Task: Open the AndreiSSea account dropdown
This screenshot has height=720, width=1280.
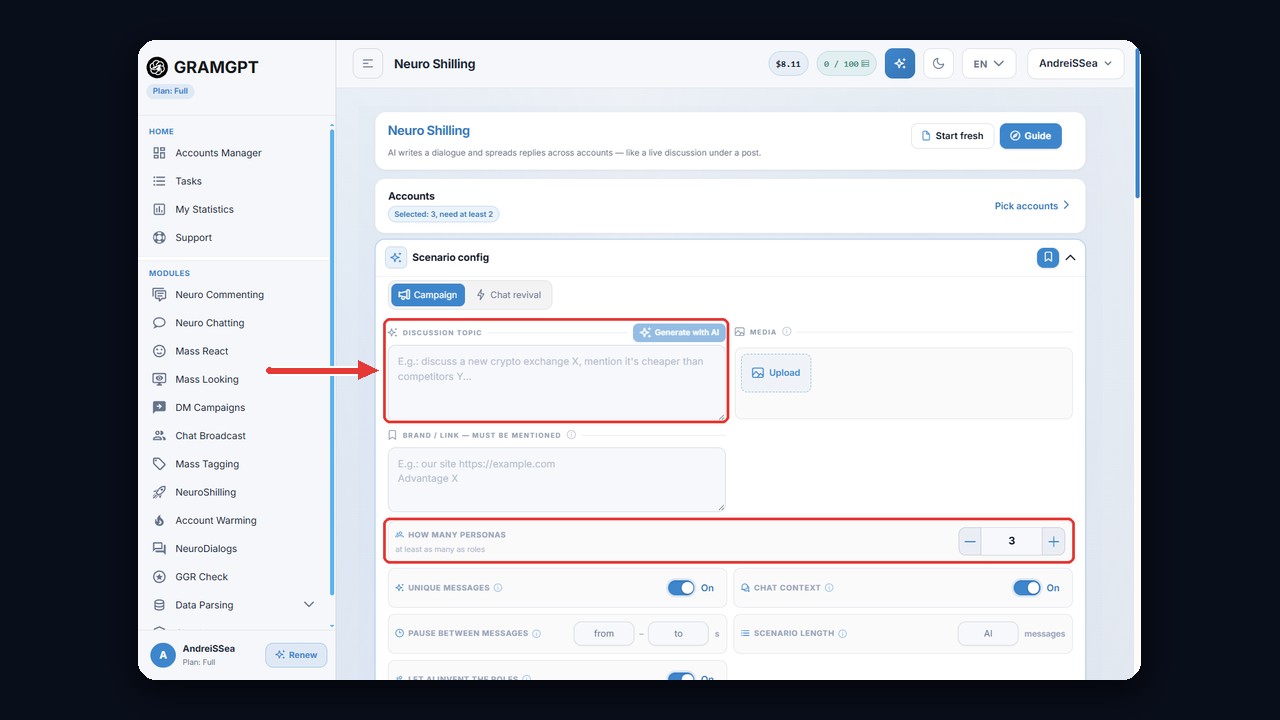Action: click(1076, 64)
